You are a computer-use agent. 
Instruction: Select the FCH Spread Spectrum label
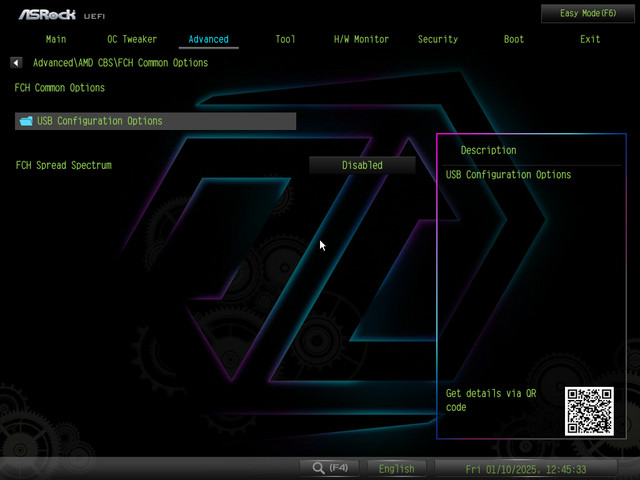64,165
